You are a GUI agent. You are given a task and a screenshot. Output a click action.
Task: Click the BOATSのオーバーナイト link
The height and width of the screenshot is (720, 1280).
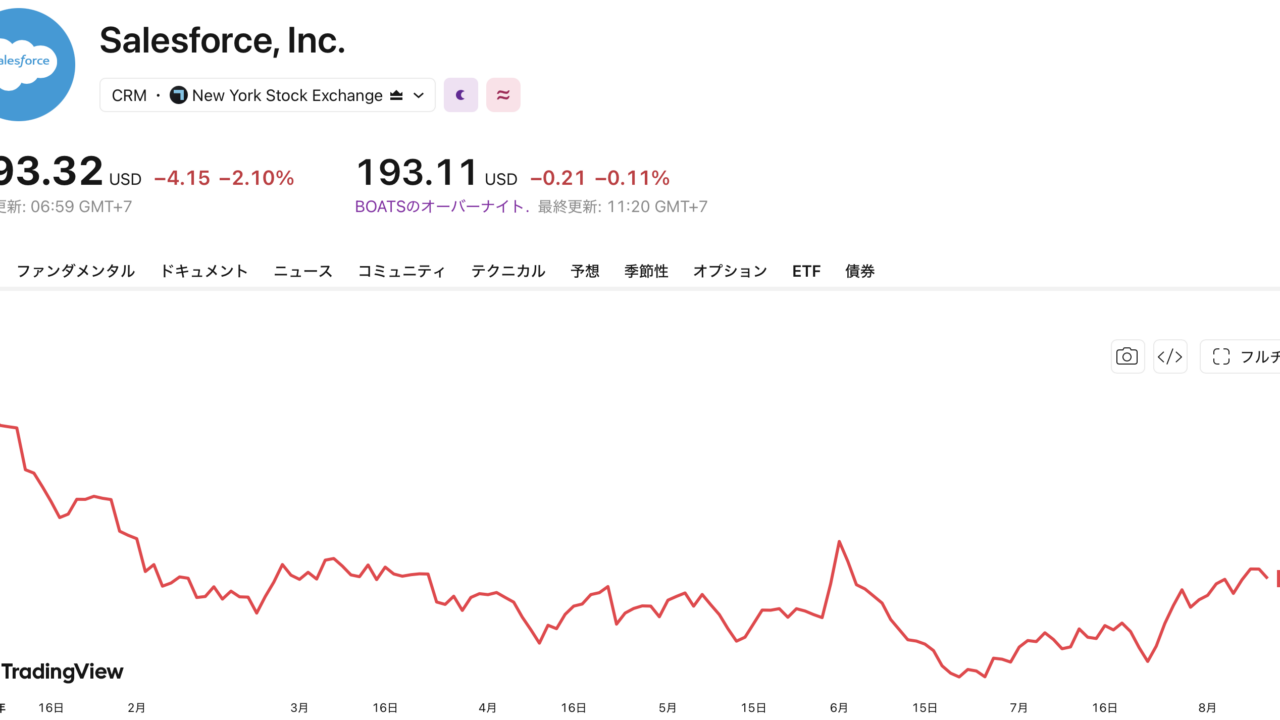(x=440, y=207)
